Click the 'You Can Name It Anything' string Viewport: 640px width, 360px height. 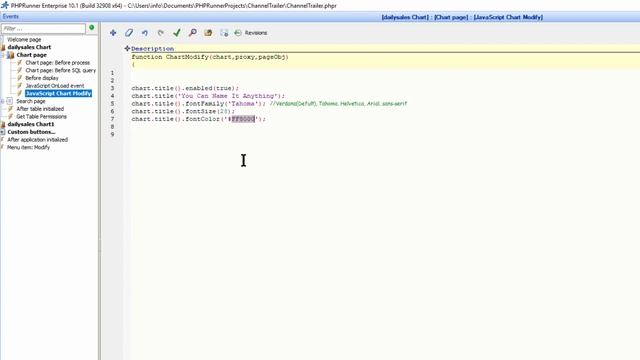tap(228, 96)
